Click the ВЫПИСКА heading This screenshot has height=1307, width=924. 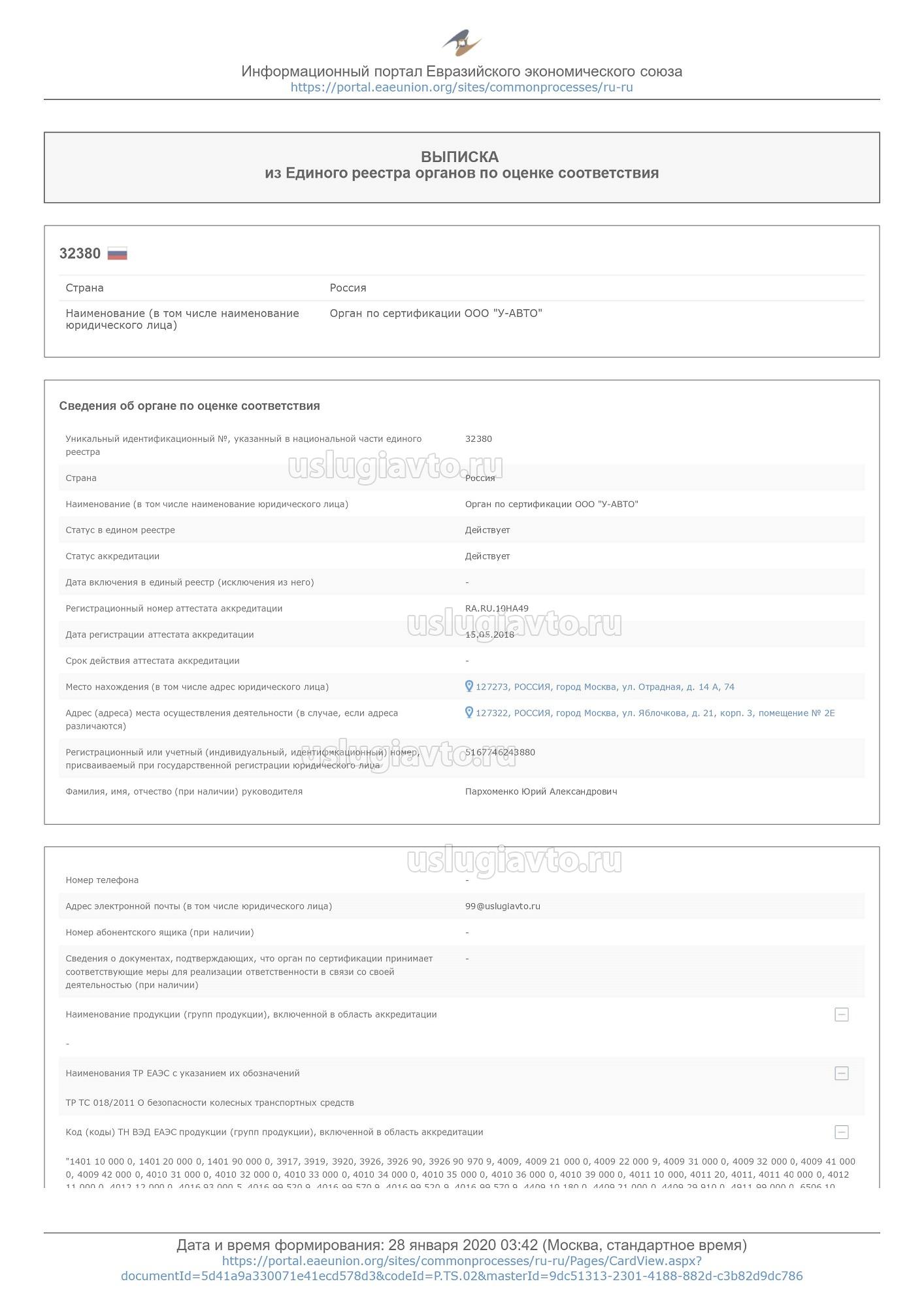pos(460,157)
